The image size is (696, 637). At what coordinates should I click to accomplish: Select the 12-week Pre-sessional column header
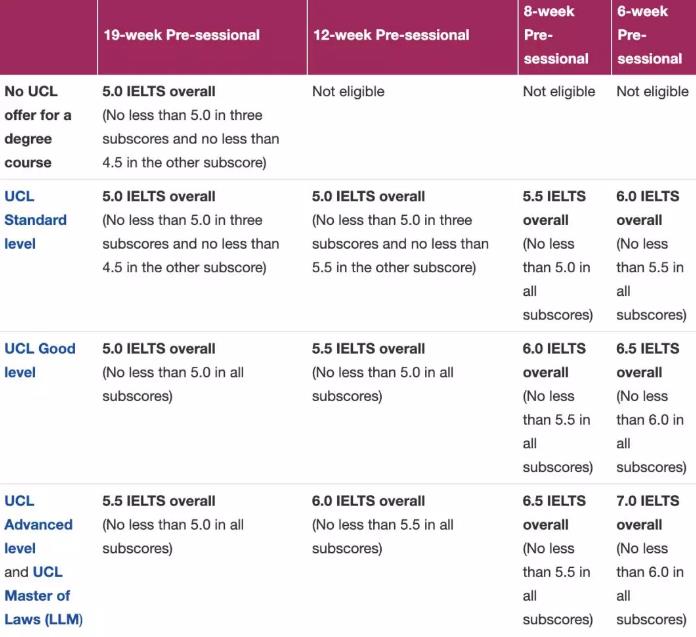pos(390,35)
